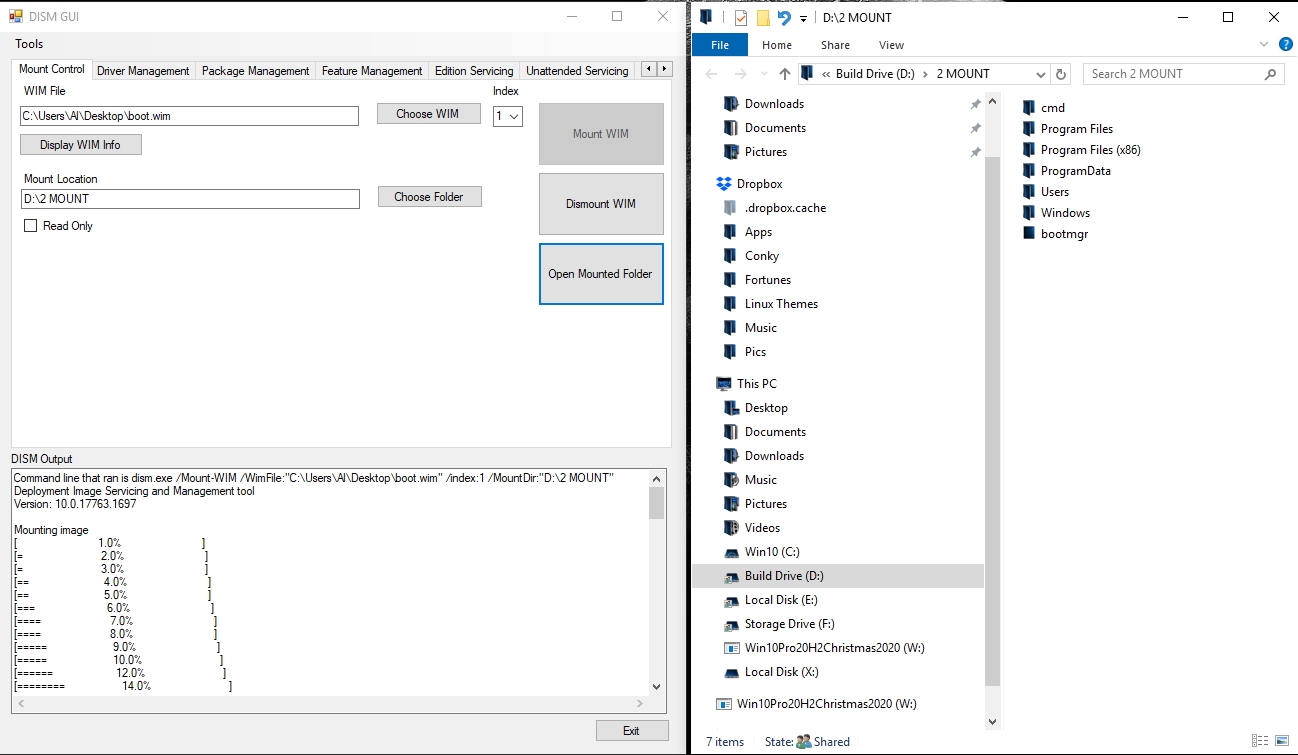Click the DISM GUI title bar app icon
Screen dimensions: 1298x755
16,16
